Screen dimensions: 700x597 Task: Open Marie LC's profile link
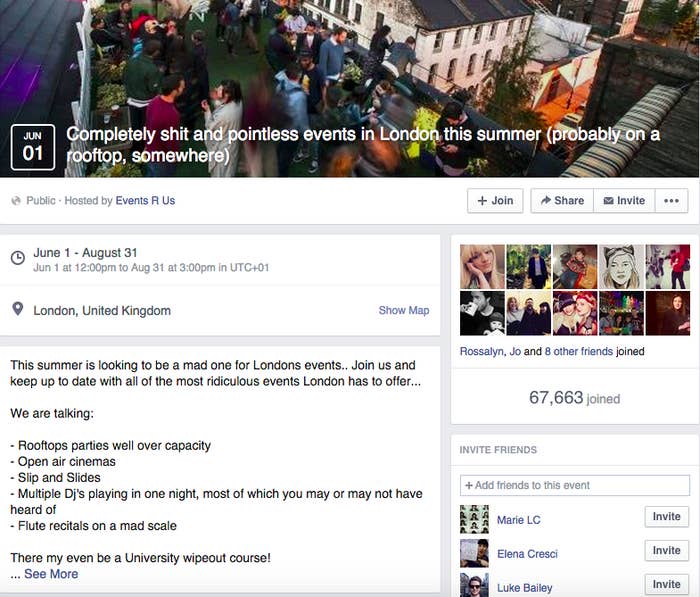(518, 520)
